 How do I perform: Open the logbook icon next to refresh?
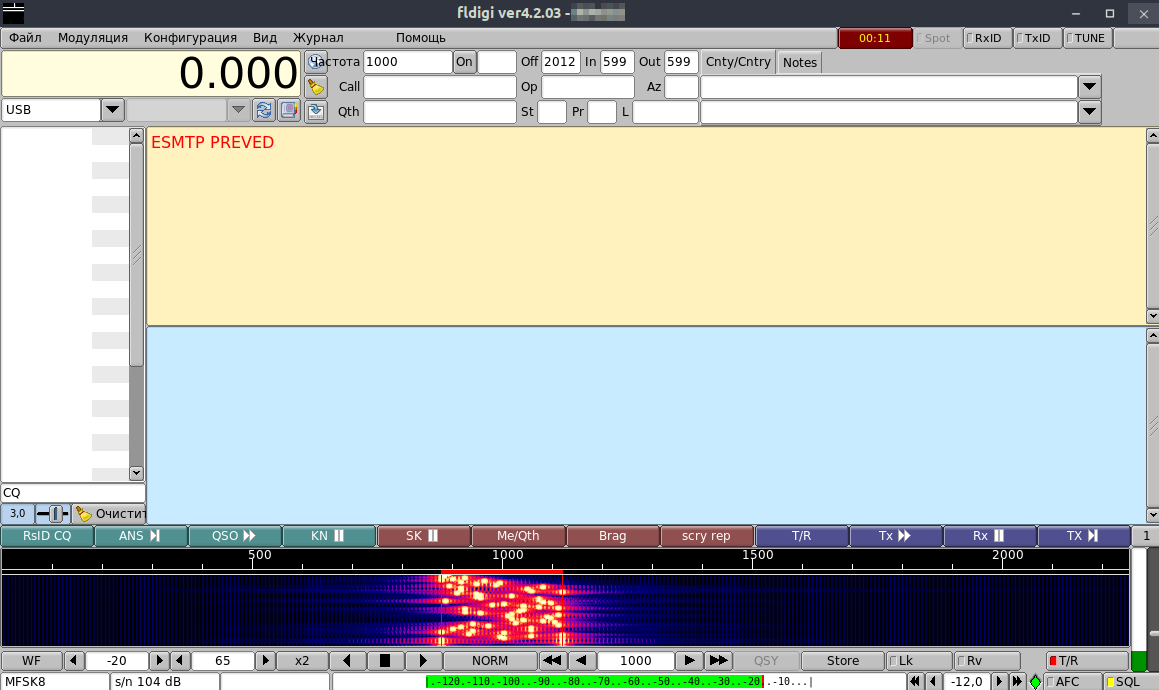(x=289, y=110)
